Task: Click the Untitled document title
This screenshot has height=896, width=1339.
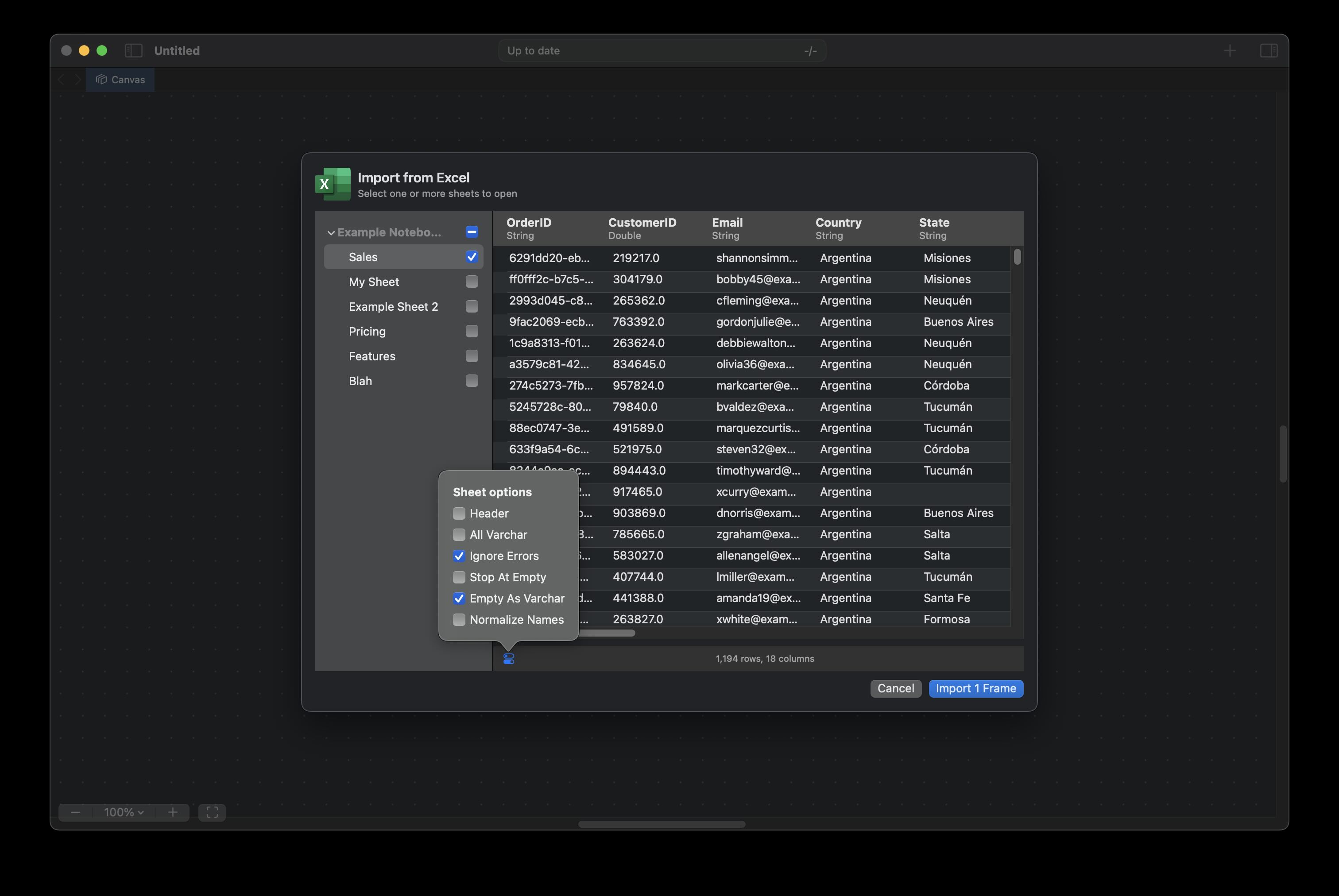Action: [177, 50]
